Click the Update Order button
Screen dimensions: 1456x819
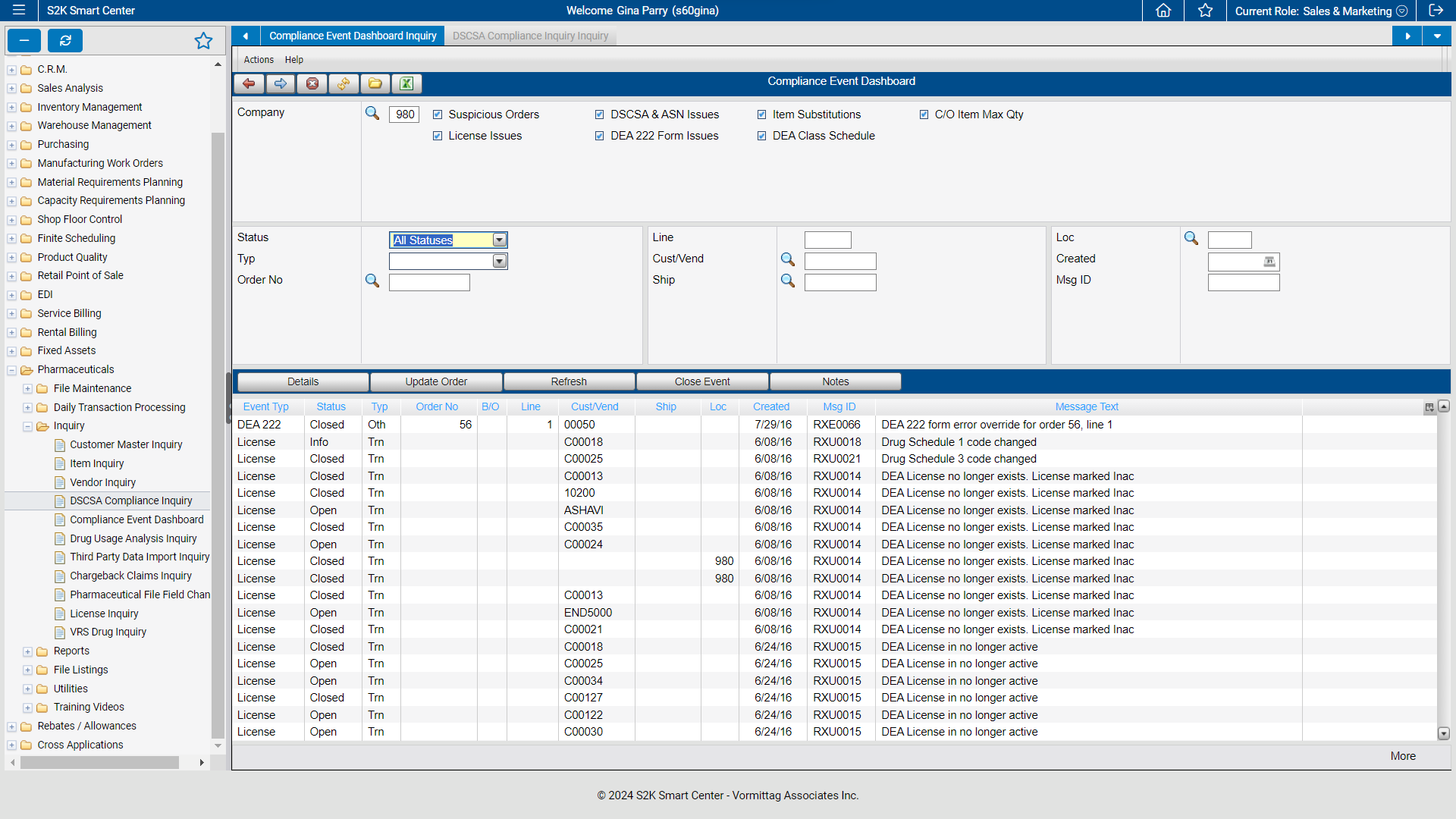coord(435,381)
